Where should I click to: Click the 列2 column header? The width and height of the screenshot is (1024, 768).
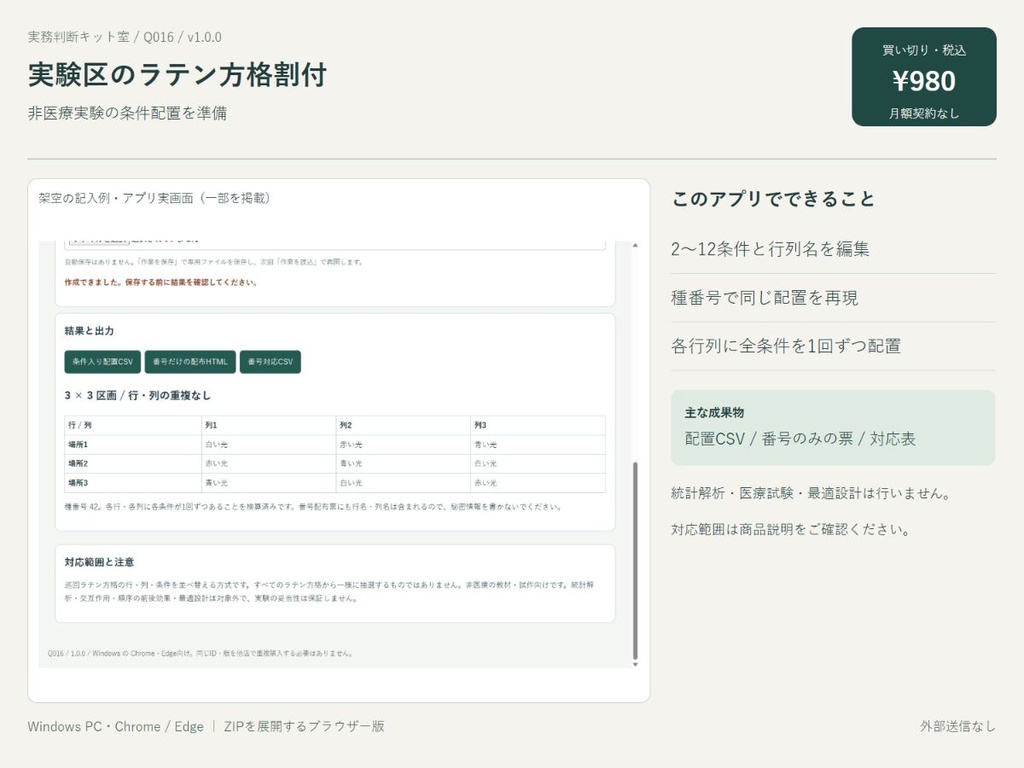(404, 425)
